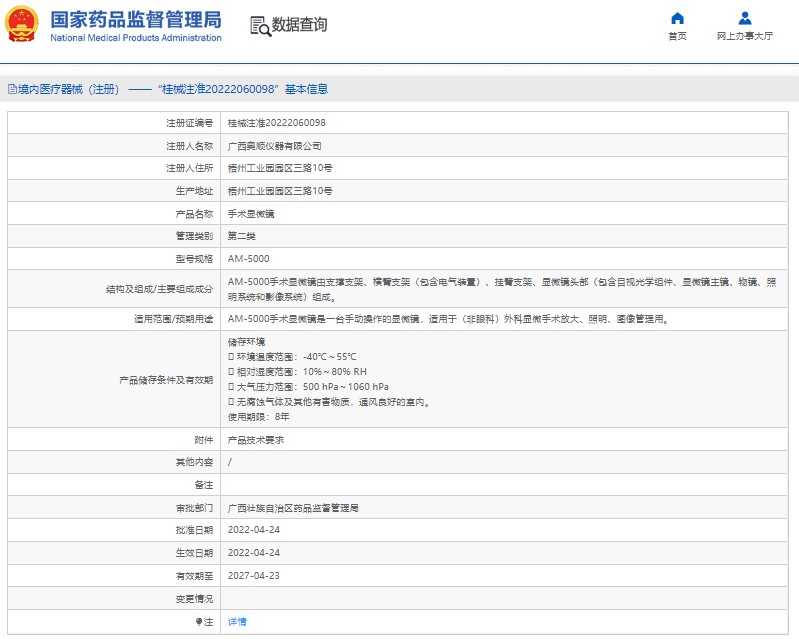The width and height of the screenshot is (799, 639).
Task: Click the 网上办事大厅 user icon
Action: (744, 18)
